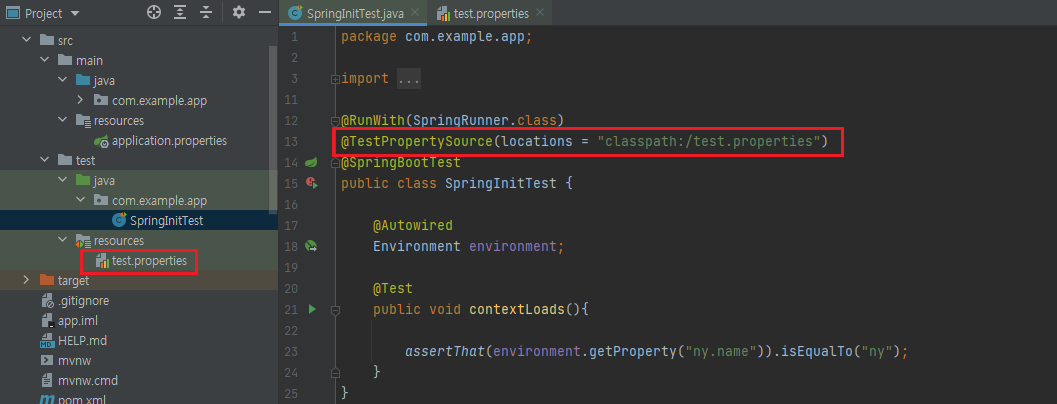Image resolution: width=1057 pixels, height=404 pixels.
Task: Click the target folder icon
Action: (47, 280)
